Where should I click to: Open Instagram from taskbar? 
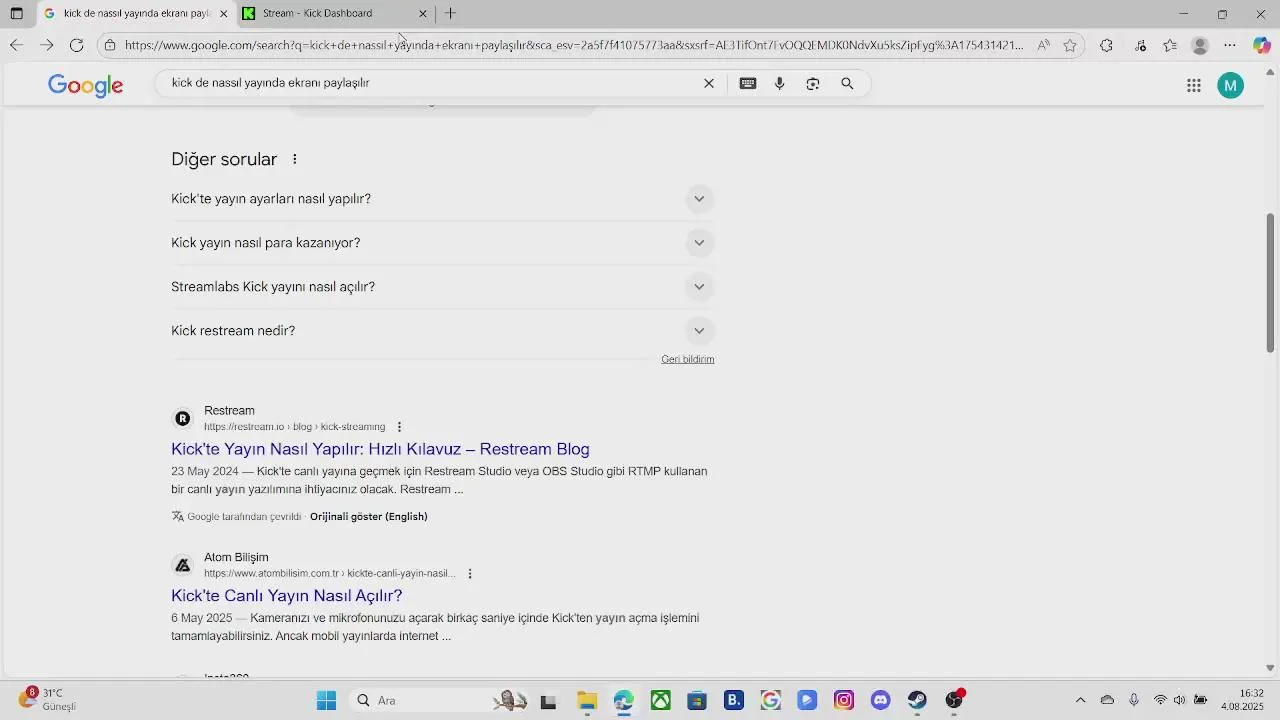click(844, 700)
